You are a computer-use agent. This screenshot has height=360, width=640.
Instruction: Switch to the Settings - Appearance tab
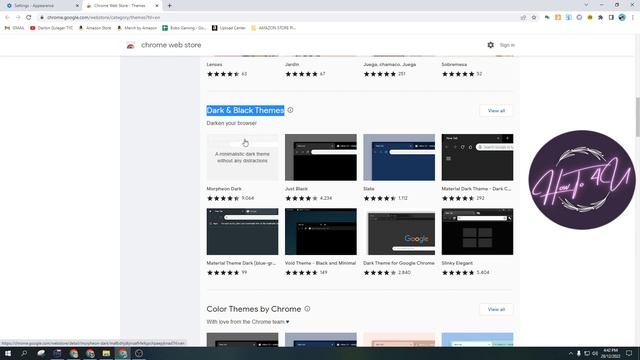click(x=41, y=6)
